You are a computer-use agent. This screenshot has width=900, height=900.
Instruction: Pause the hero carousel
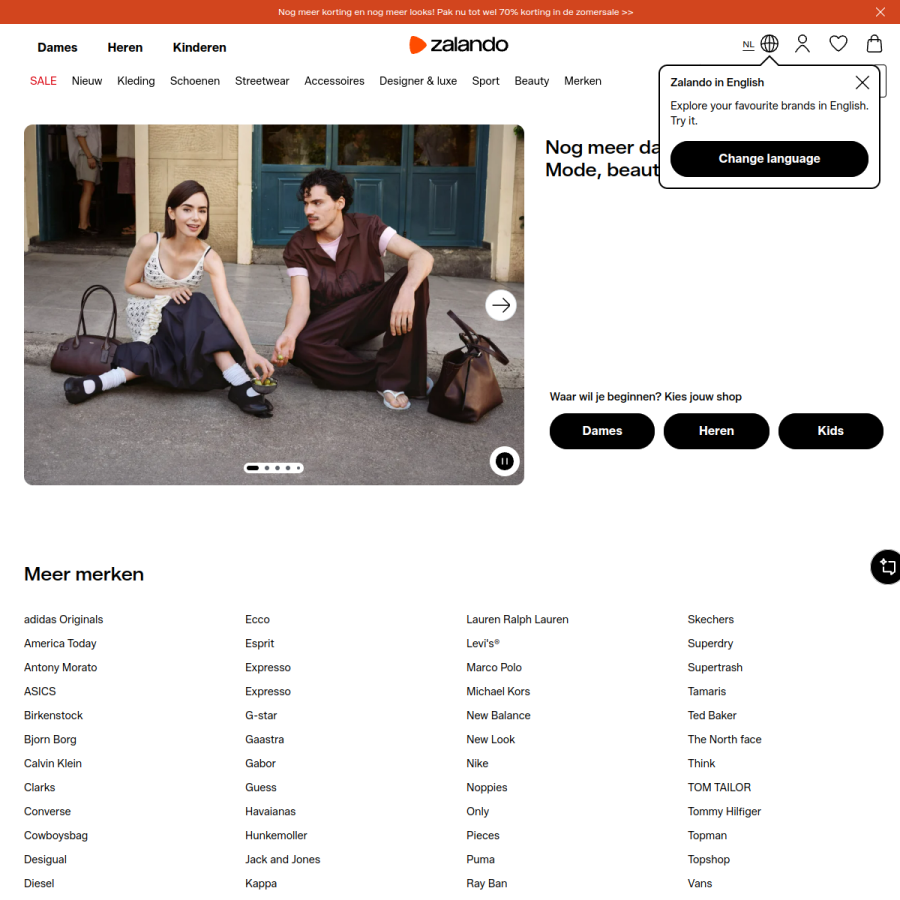pyautogui.click(x=505, y=461)
